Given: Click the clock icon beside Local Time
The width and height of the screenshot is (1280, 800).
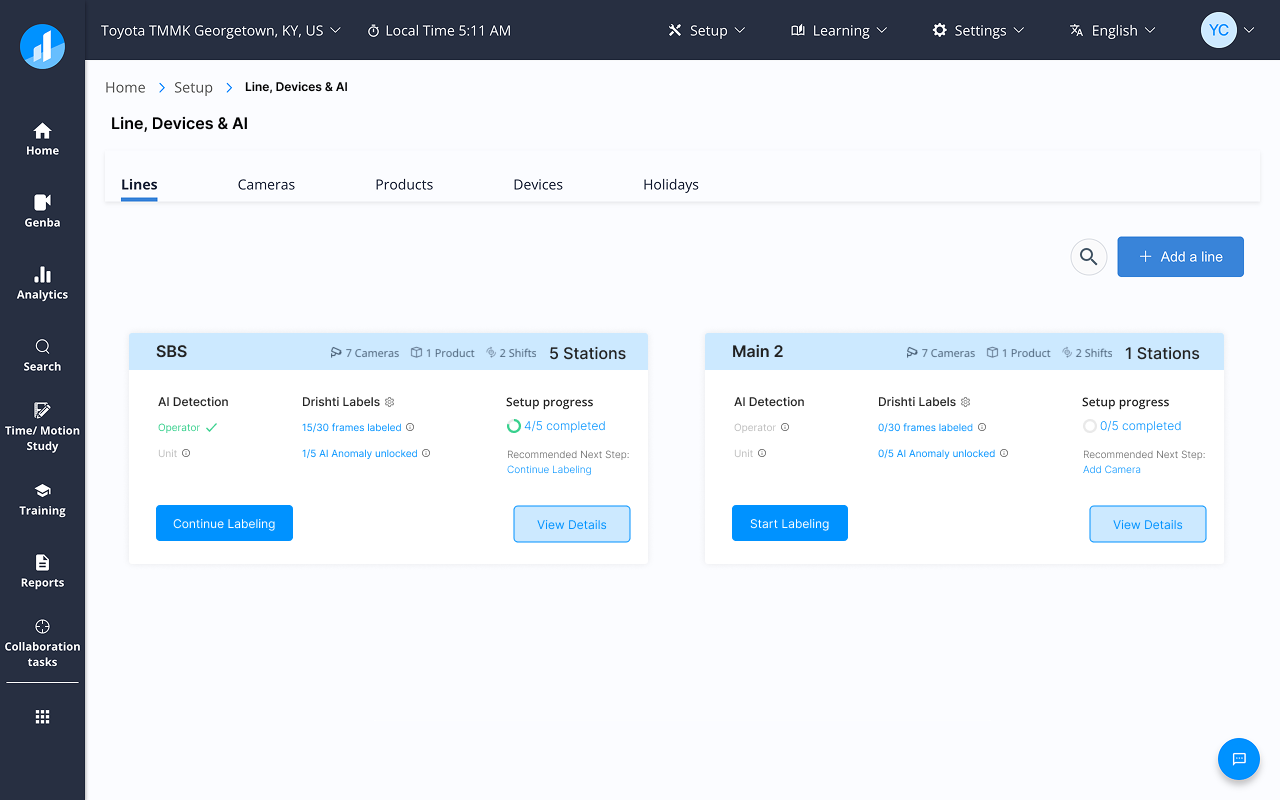Looking at the screenshot, I should (x=374, y=31).
